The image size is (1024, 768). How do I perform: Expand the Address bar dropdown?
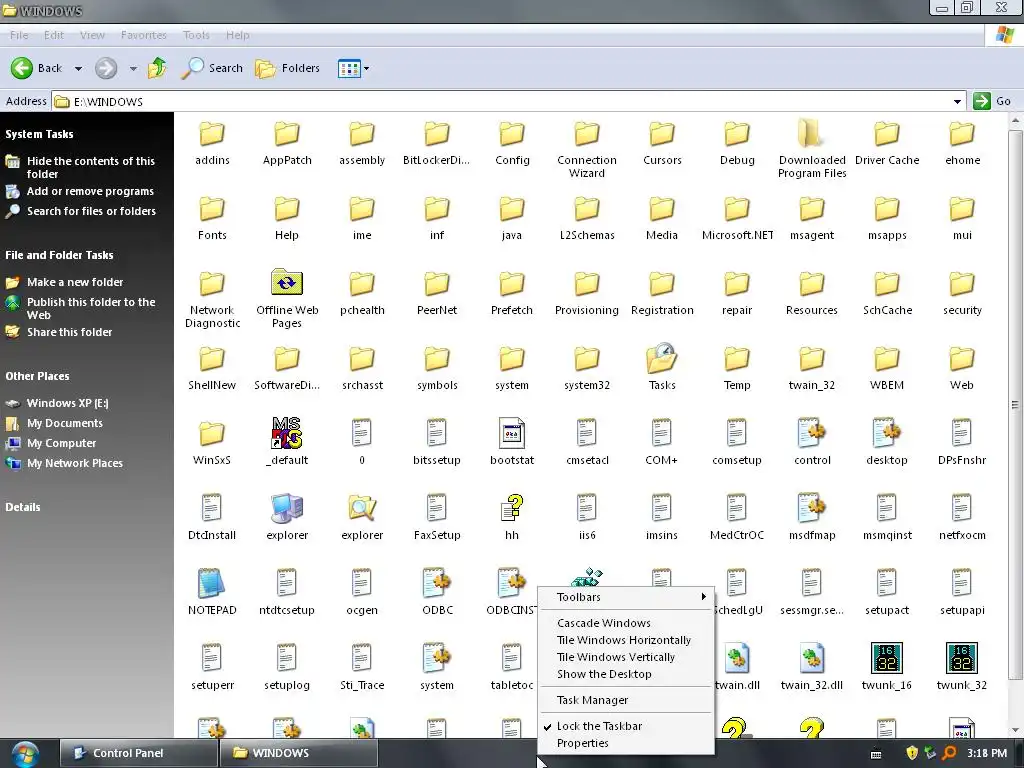point(957,101)
